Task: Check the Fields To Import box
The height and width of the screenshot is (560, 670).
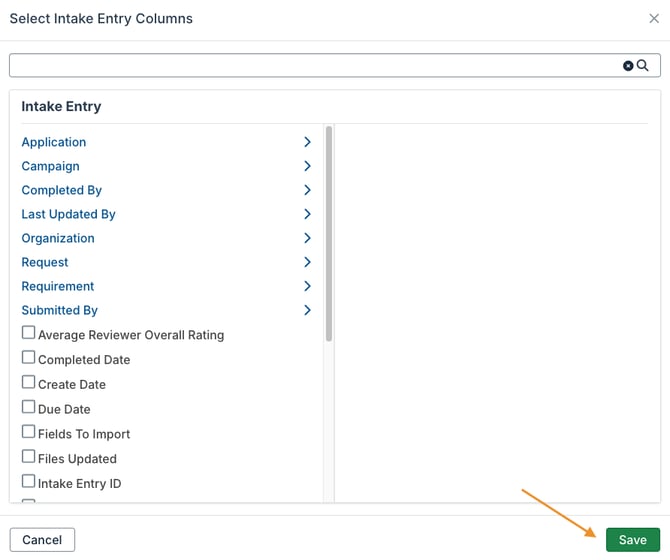Action: (29, 432)
